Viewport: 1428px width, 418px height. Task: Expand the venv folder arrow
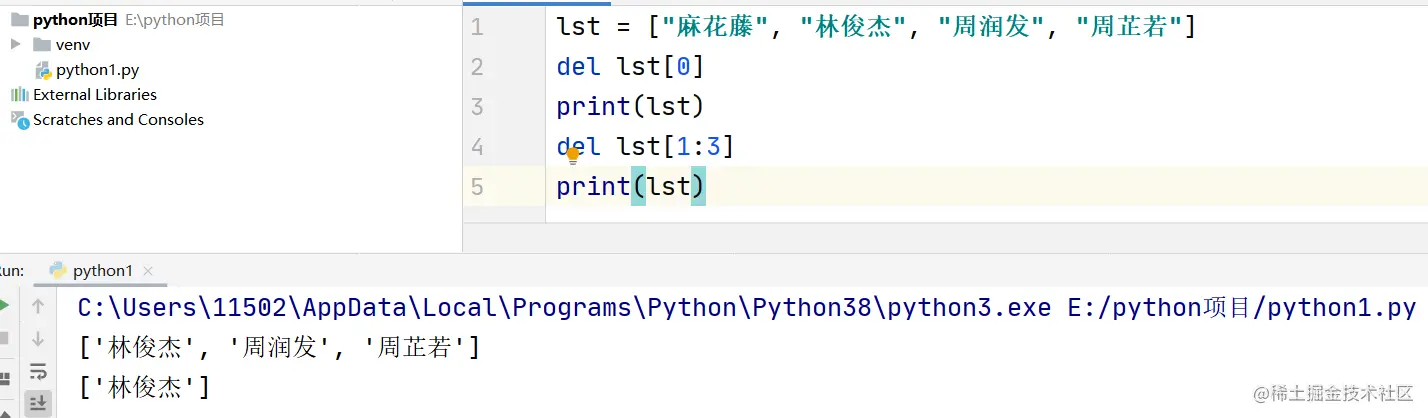(15, 44)
